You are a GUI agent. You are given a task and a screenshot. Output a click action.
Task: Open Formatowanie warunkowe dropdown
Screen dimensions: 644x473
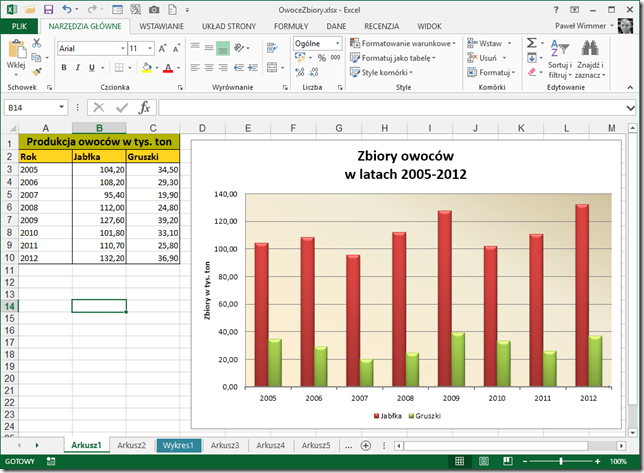coord(403,43)
